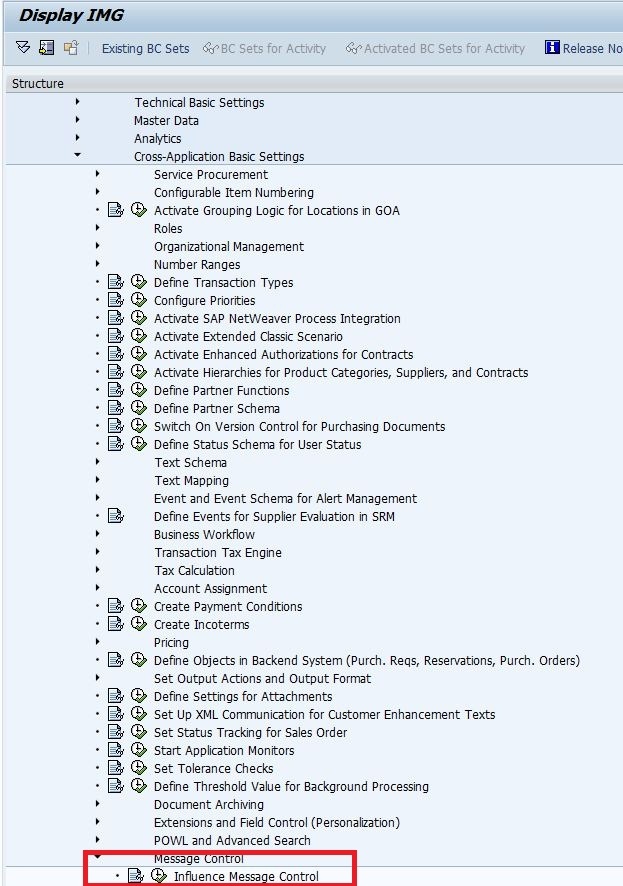
Task: Execute Switch On Version Control activity
Action: (x=139, y=425)
